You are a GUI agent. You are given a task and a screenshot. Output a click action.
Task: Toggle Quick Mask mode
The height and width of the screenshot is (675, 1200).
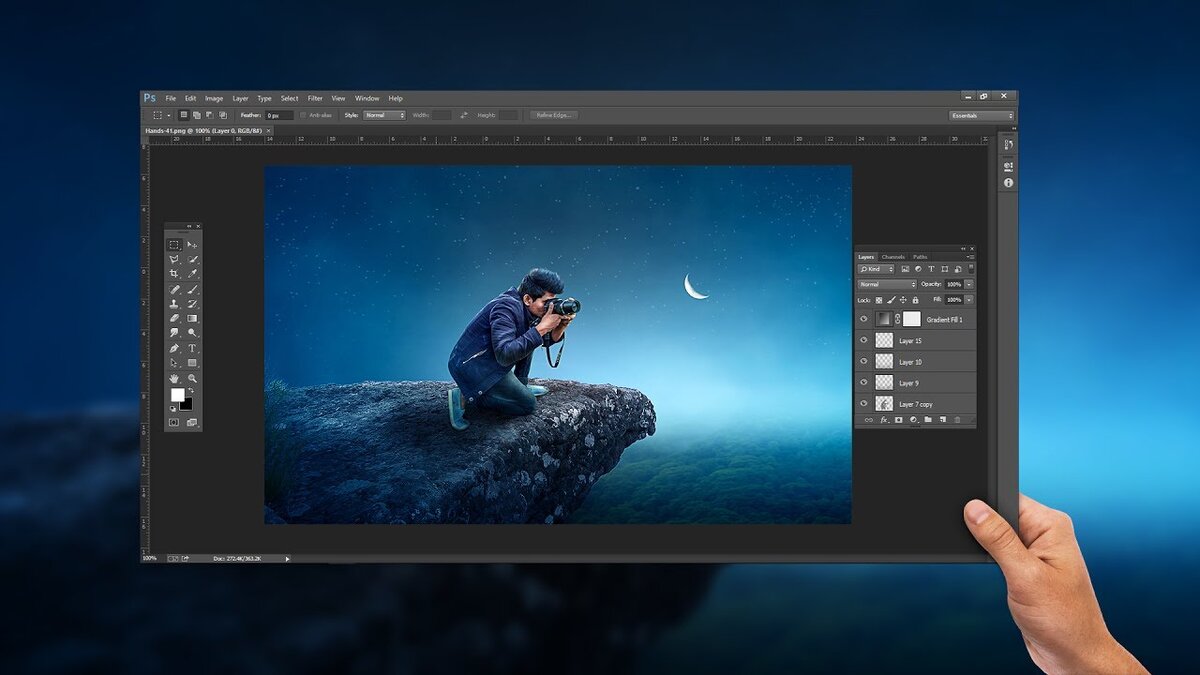point(174,422)
